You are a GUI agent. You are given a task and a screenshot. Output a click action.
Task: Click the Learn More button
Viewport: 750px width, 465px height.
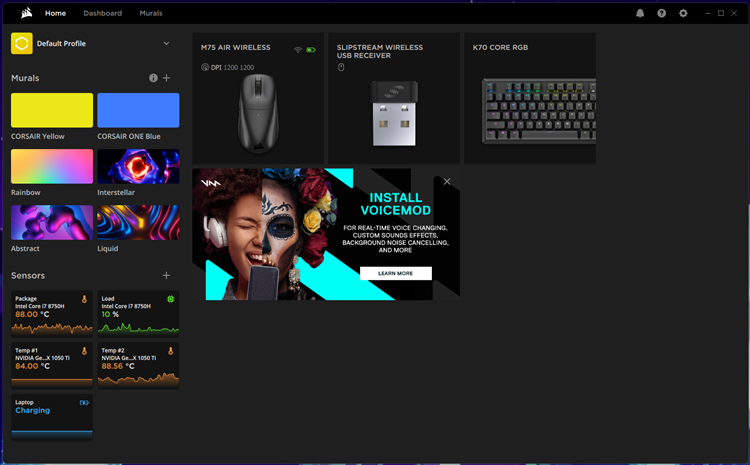pyautogui.click(x=396, y=273)
